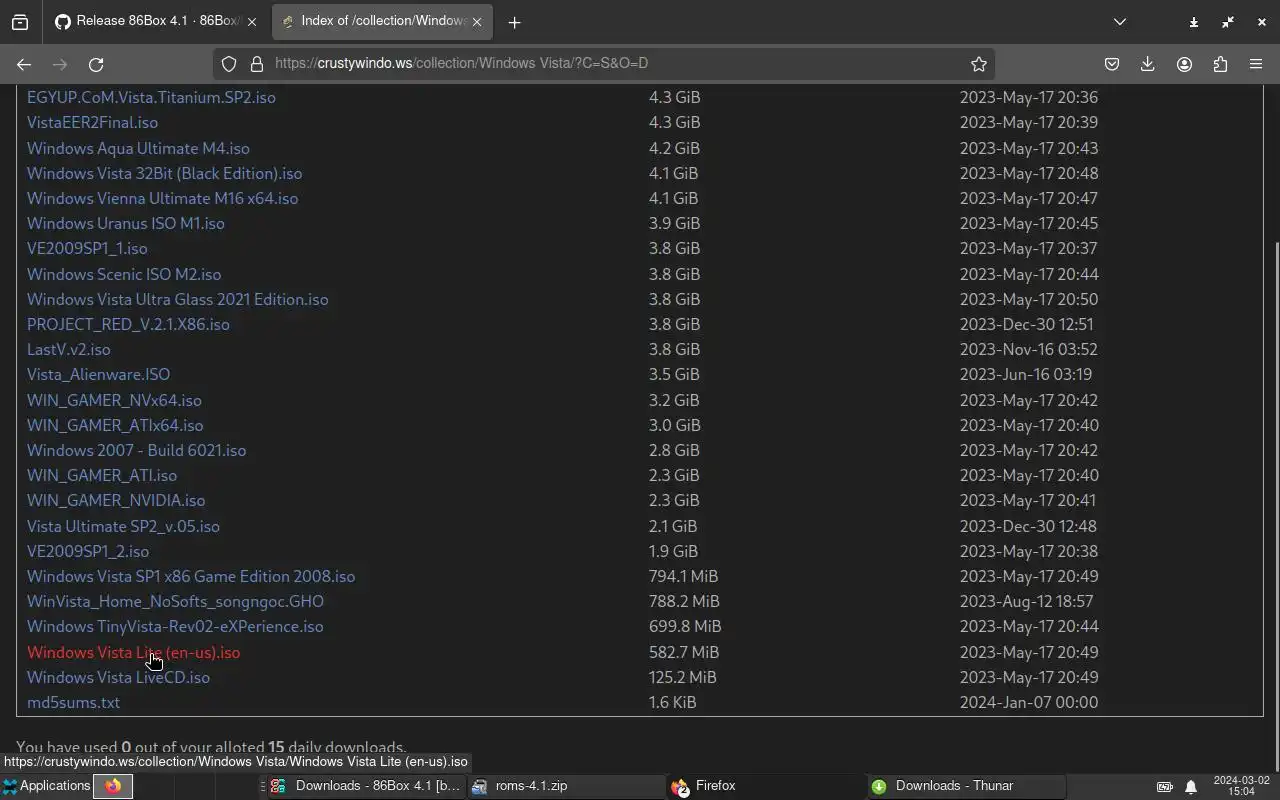This screenshot has height=800, width=1280.
Task: Download Windows Vista Lite (en-us).iso
Action: (x=133, y=652)
